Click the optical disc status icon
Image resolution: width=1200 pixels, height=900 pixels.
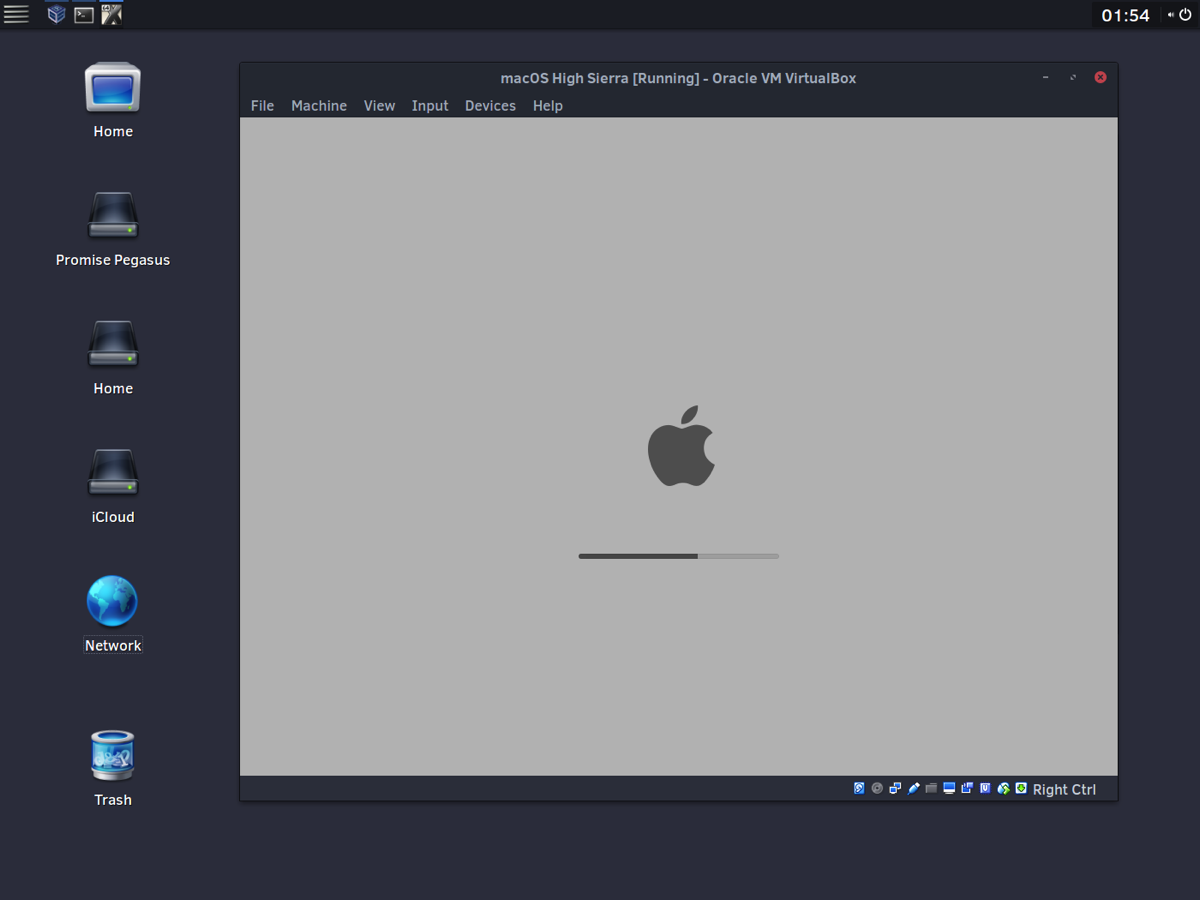click(877, 788)
